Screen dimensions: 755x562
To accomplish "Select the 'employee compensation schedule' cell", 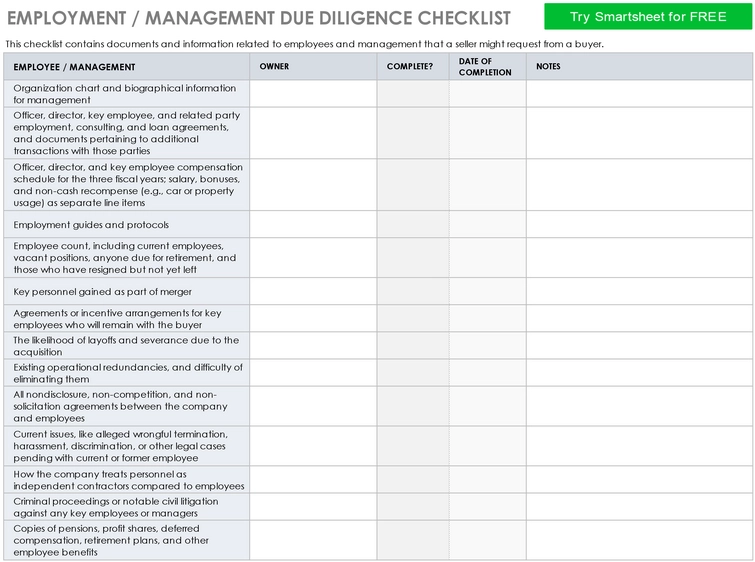I will [x=127, y=185].
